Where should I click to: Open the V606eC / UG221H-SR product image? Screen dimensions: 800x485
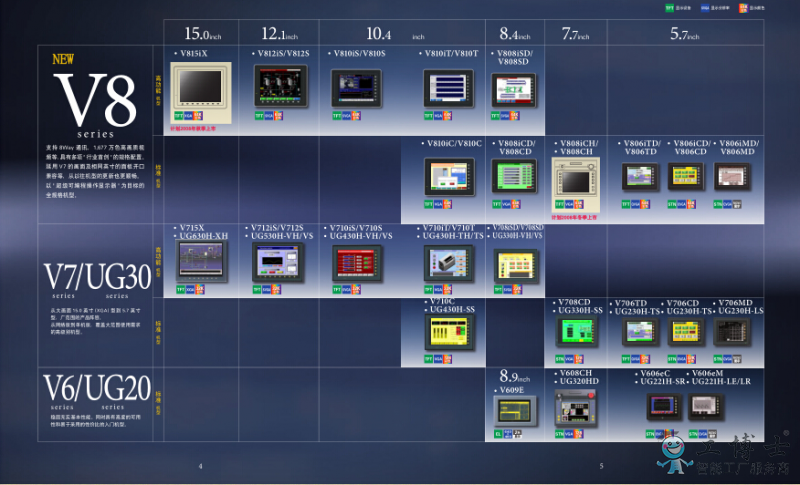[x=664, y=406]
